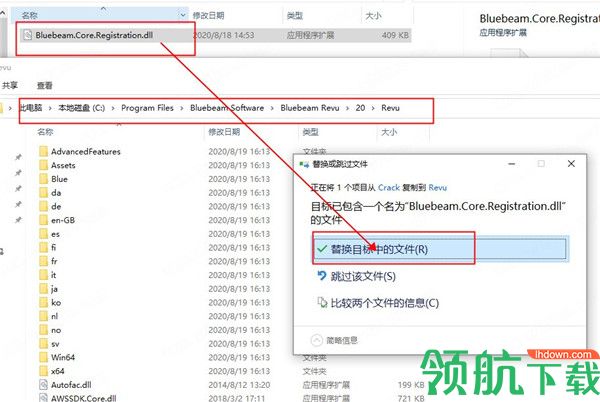The width and height of the screenshot is (600, 402).
Task: Close the replace or skip files dialog
Action: [571, 164]
